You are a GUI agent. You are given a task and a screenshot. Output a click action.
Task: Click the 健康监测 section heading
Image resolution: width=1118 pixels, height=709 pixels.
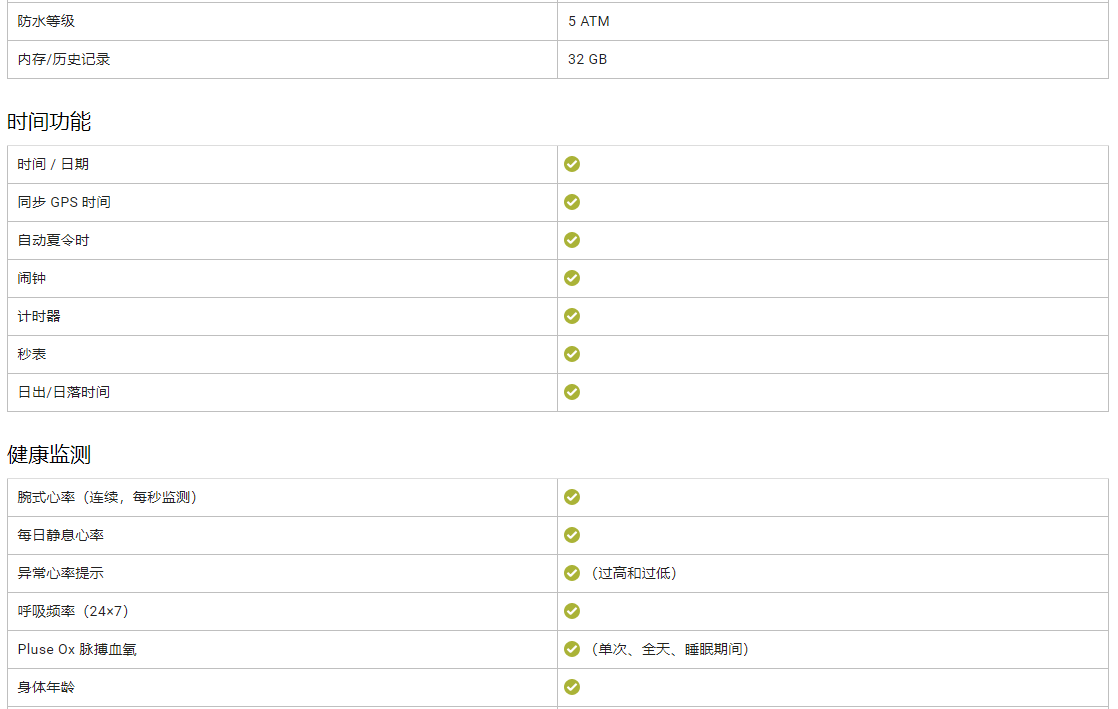pos(49,455)
